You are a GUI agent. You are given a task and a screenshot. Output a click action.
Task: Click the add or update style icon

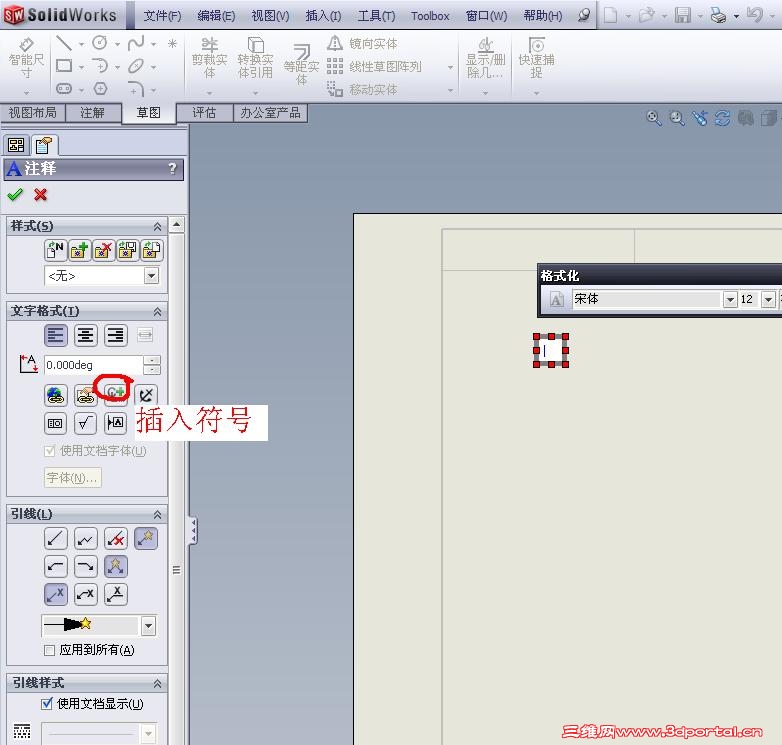tap(79, 250)
